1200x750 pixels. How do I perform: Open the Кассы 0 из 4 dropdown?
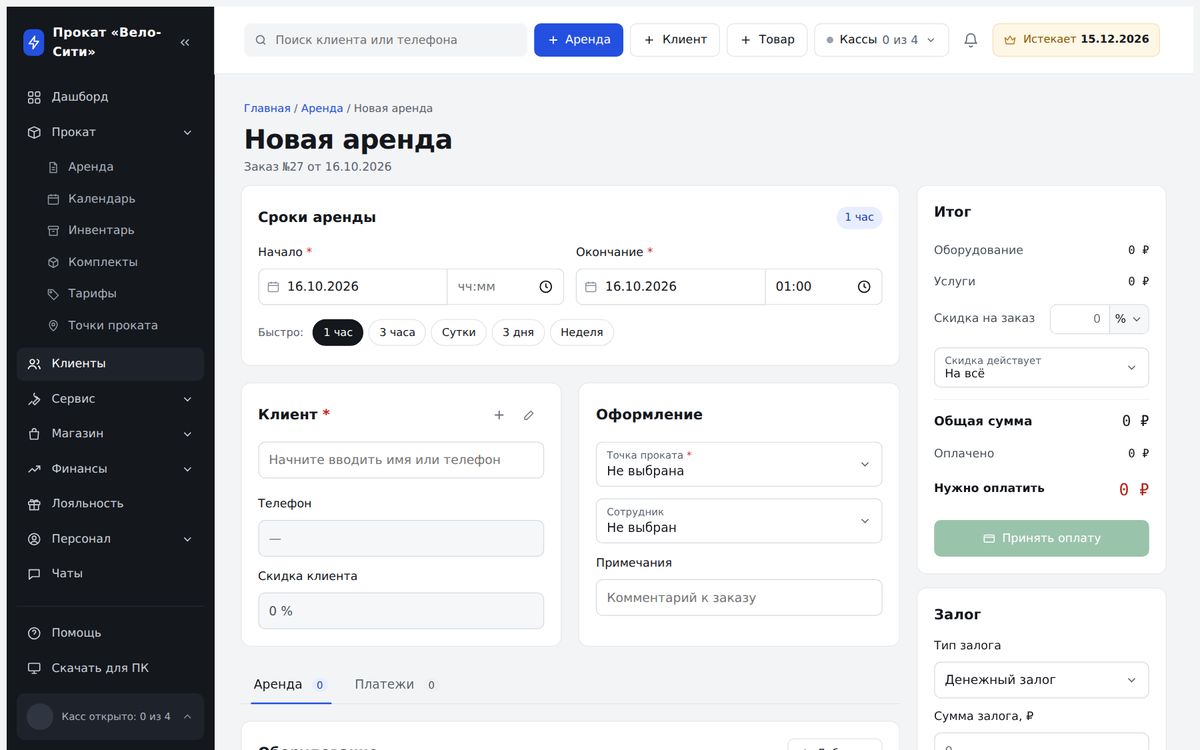click(x=881, y=40)
